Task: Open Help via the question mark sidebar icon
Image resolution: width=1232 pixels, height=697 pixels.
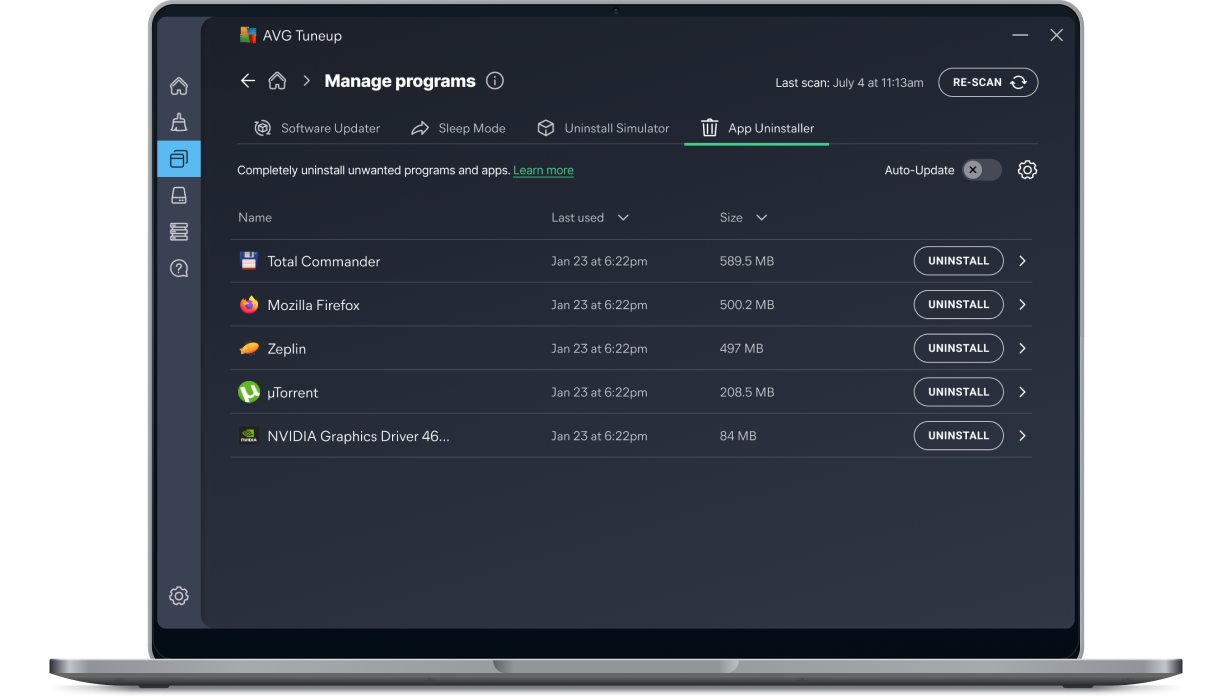Action: [179, 268]
